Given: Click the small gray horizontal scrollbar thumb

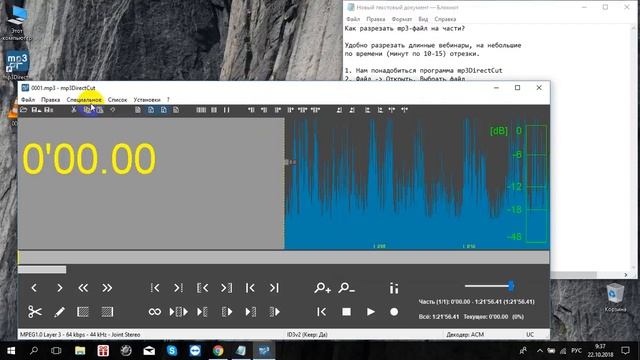Looking at the screenshot, I should point(42,269).
